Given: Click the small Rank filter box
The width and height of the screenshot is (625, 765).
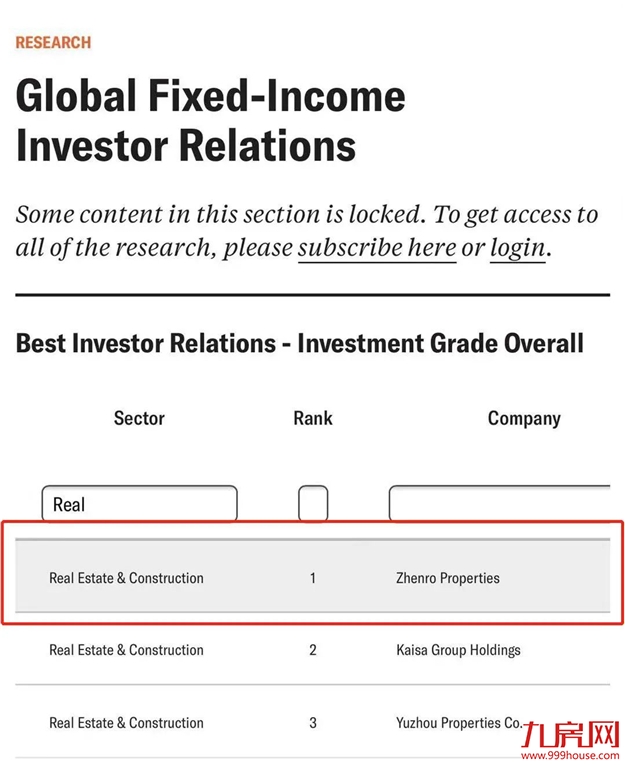Looking at the screenshot, I should [x=313, y=503].
